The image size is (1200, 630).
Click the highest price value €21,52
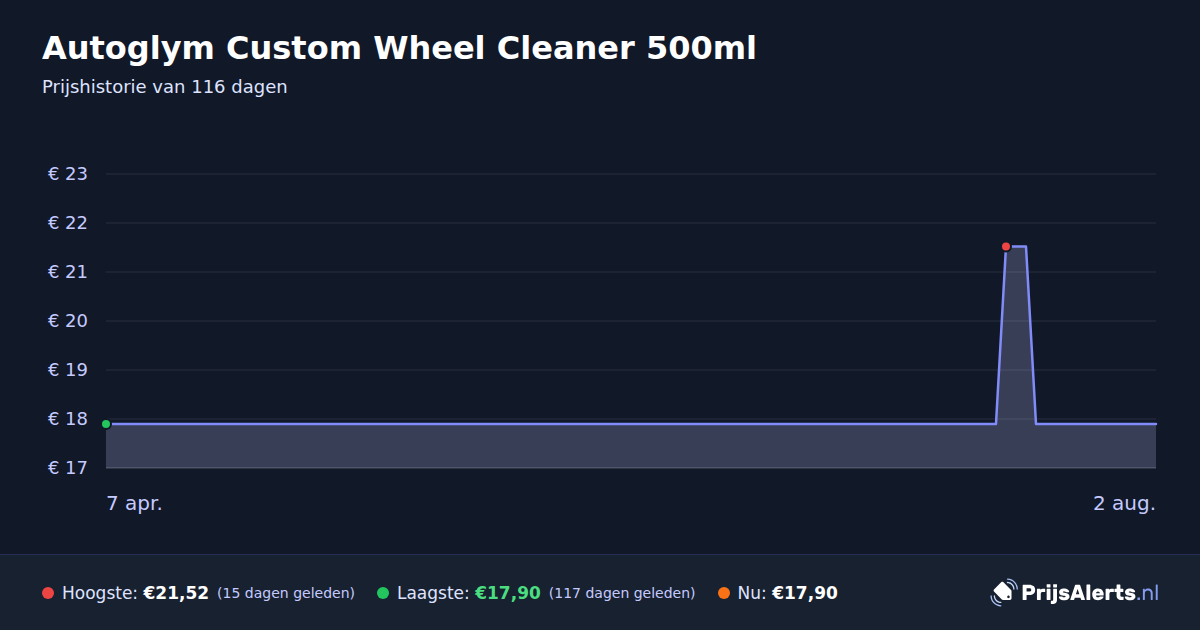[176, 593]
